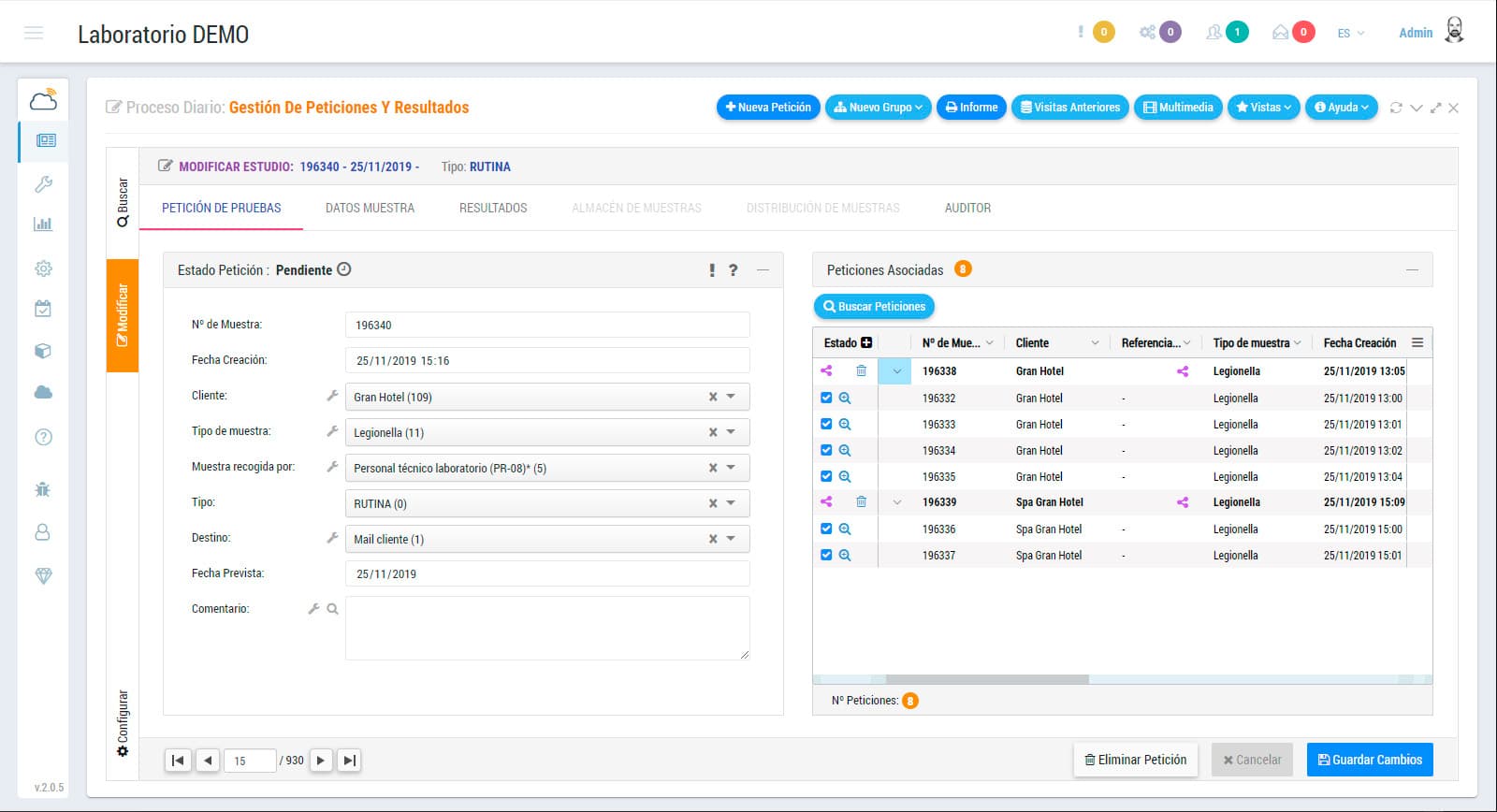Collapse the Estado Petición panel

(x=763, y=270)
